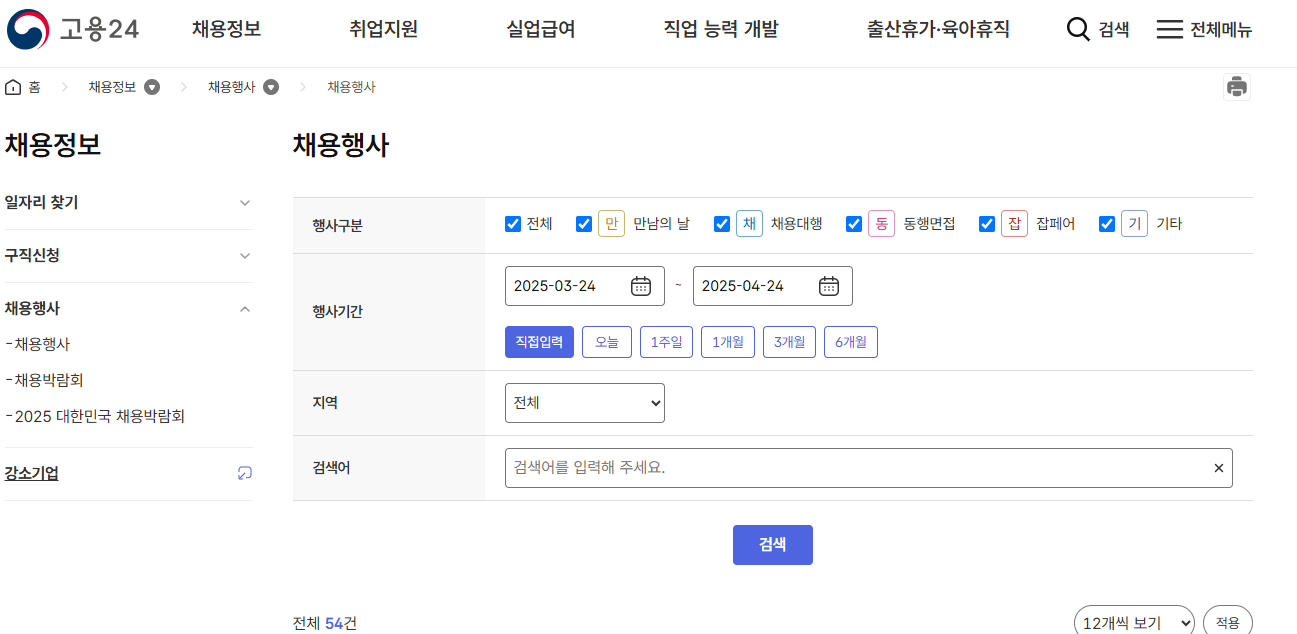The image size is (1297, 634).
Task: Click the home icon in the breadcrumb
Action: coord(12,87)
